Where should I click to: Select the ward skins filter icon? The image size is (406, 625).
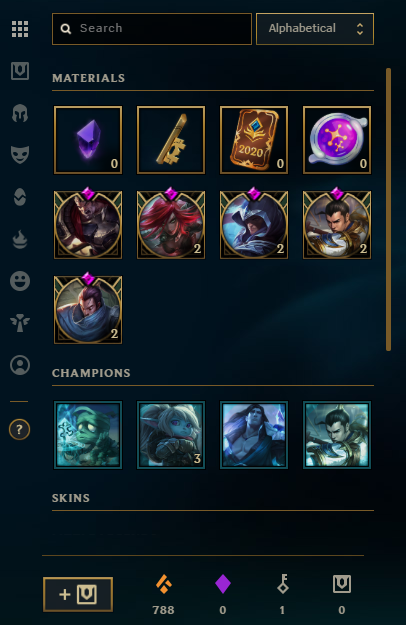tap(20, 197)
